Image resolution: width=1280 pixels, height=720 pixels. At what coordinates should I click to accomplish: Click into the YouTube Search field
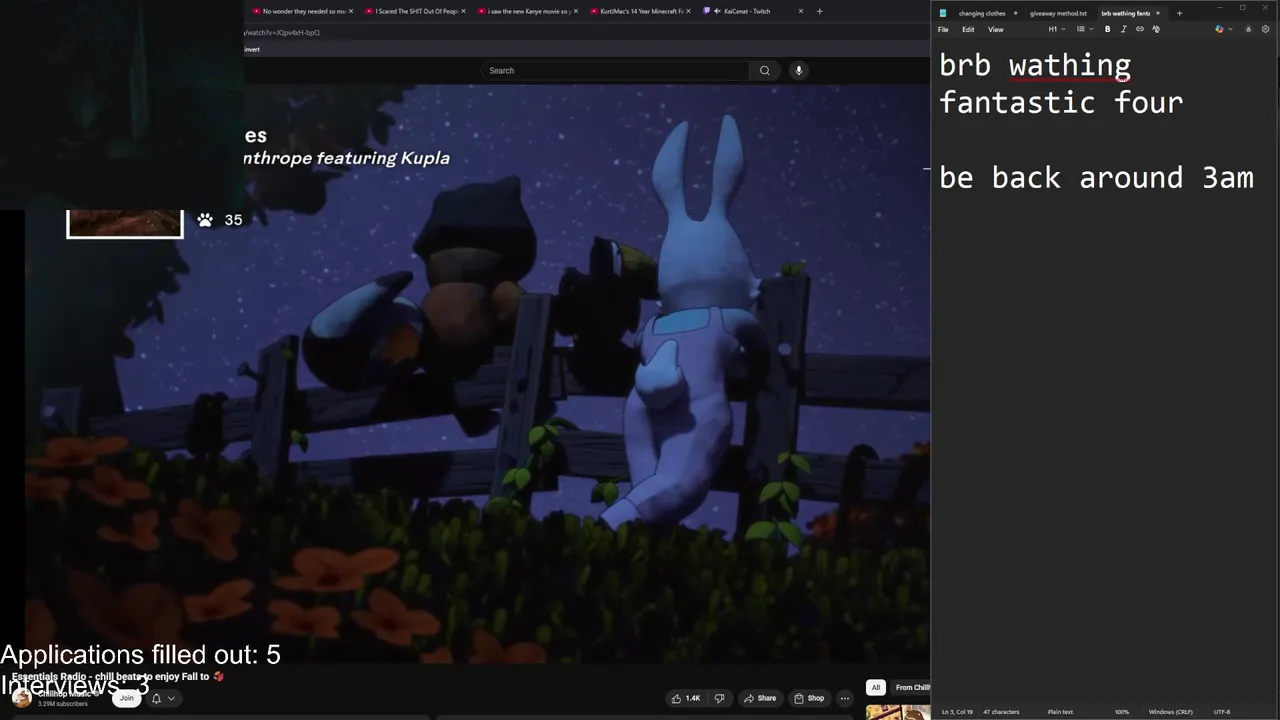(x=615, y=70)
